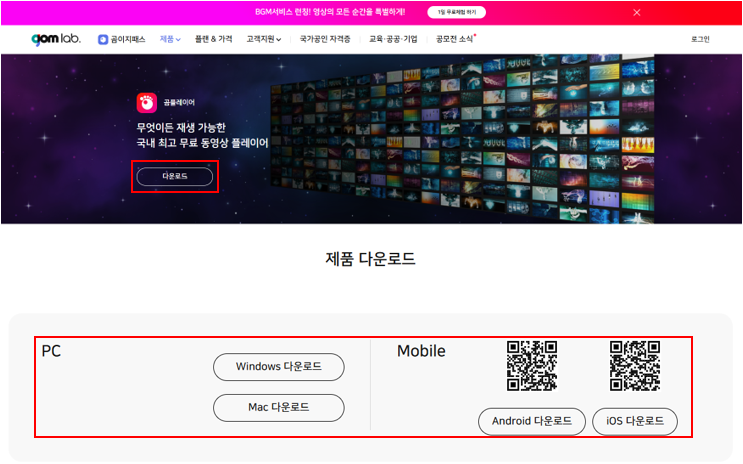The height and width of the screenshot is (464, 743).
Task: Click the 제품 다운로드 heading
Action: click(x=371, y=259)
